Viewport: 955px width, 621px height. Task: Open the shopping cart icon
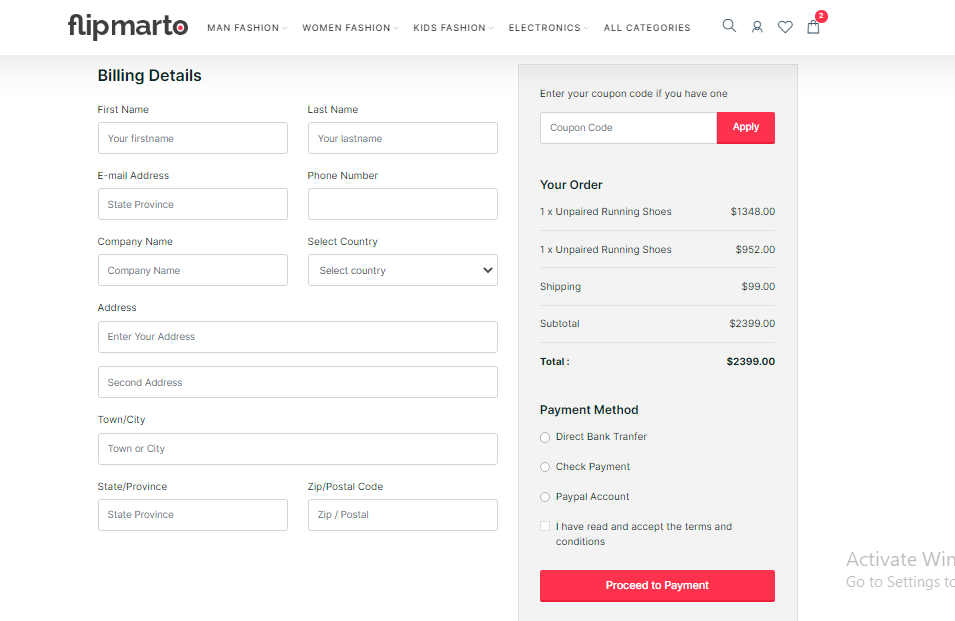(813, 27)
